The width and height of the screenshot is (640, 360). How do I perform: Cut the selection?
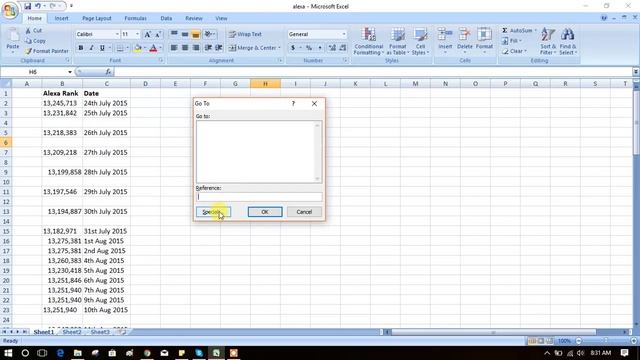point(33,31)
